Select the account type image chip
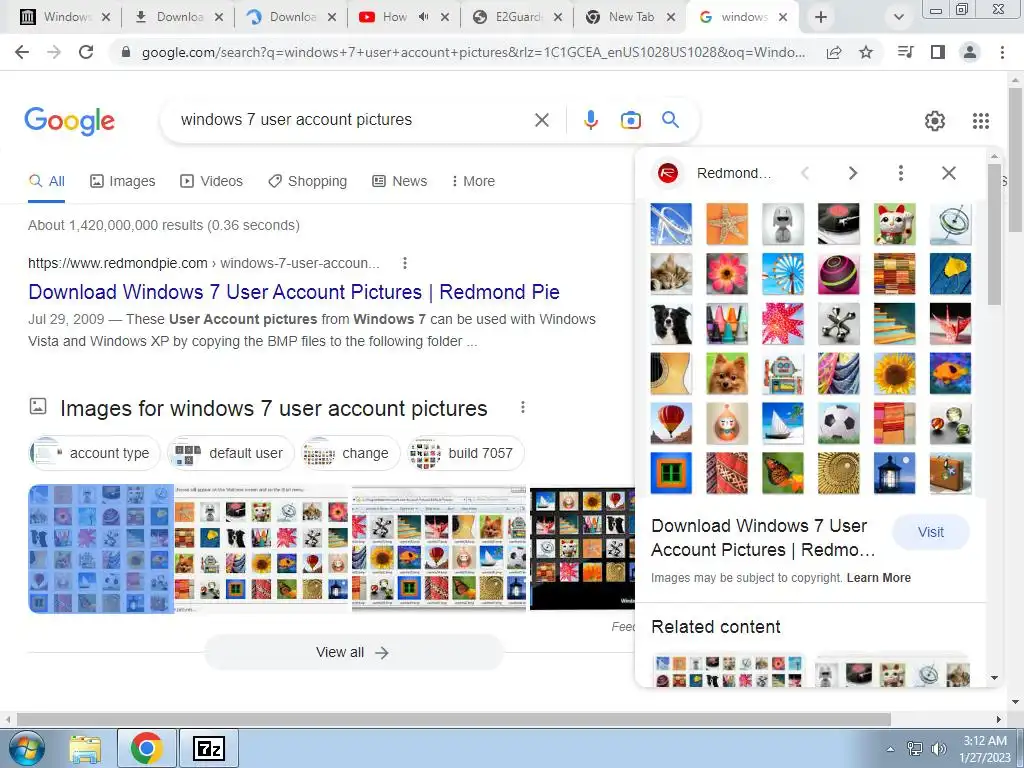Viewport: 1024px width, 768px height. point(95,453)
